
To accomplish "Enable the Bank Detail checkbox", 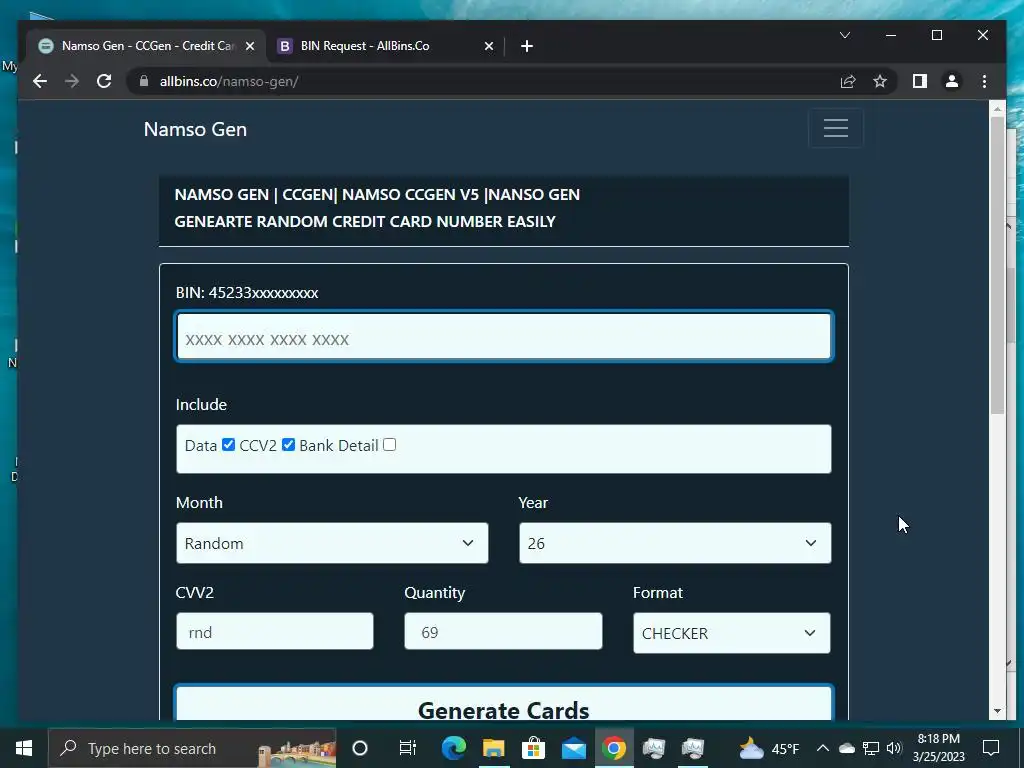I will pyautogui.click(x=389, y=445).
